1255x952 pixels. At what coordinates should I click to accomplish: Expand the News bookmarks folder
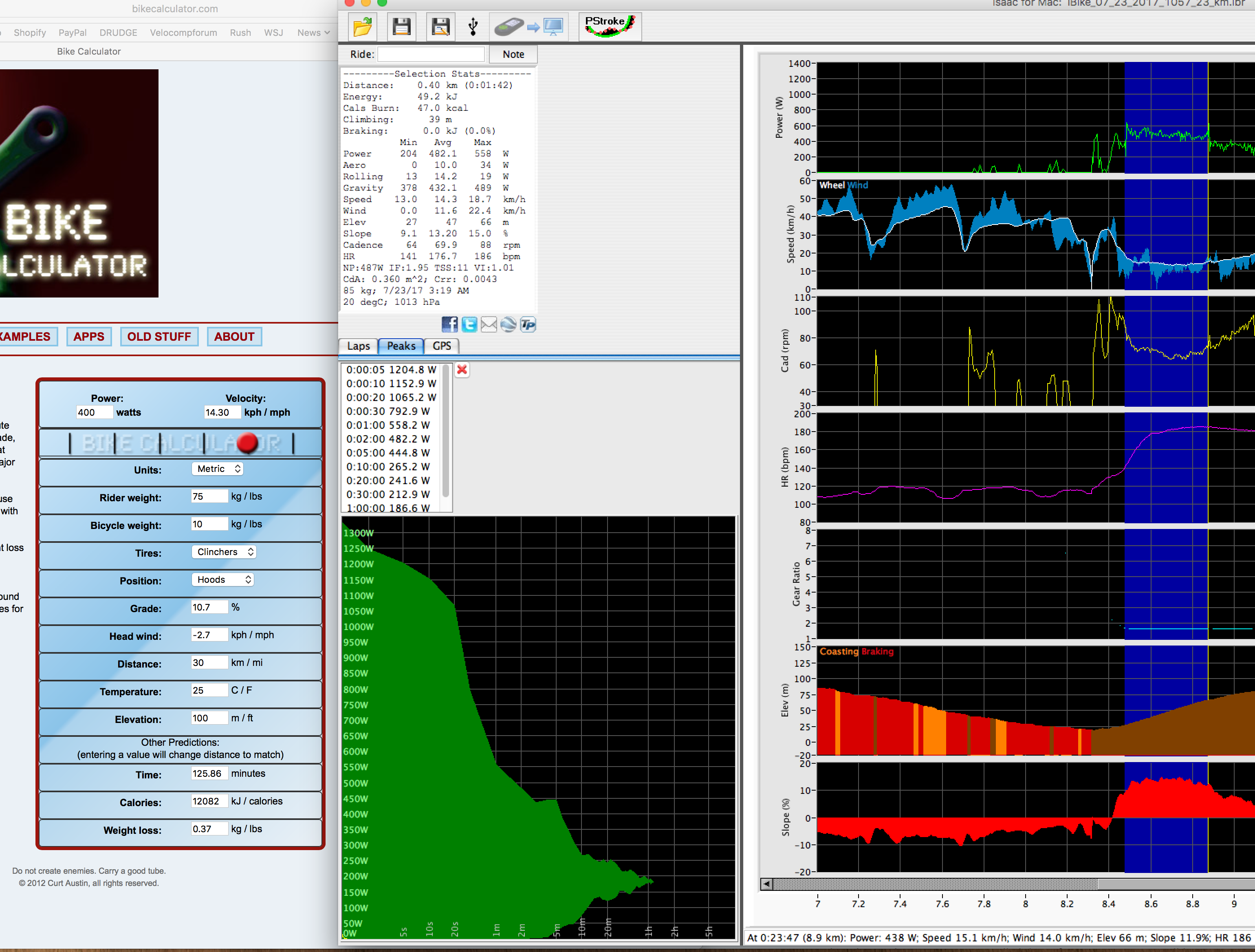(x=313, y=33)
